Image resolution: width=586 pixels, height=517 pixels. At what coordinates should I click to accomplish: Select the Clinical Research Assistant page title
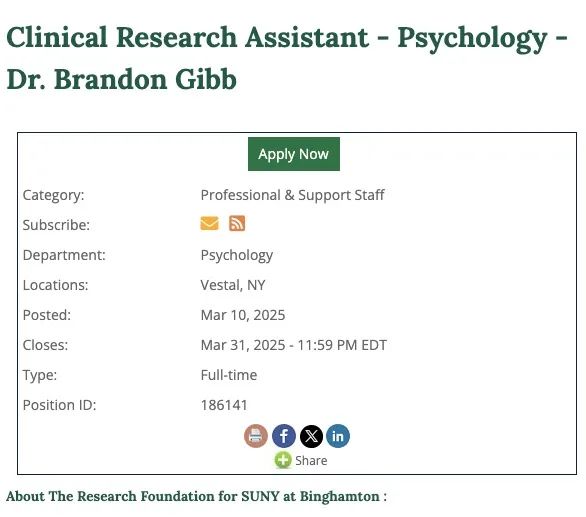coord(287,58)
